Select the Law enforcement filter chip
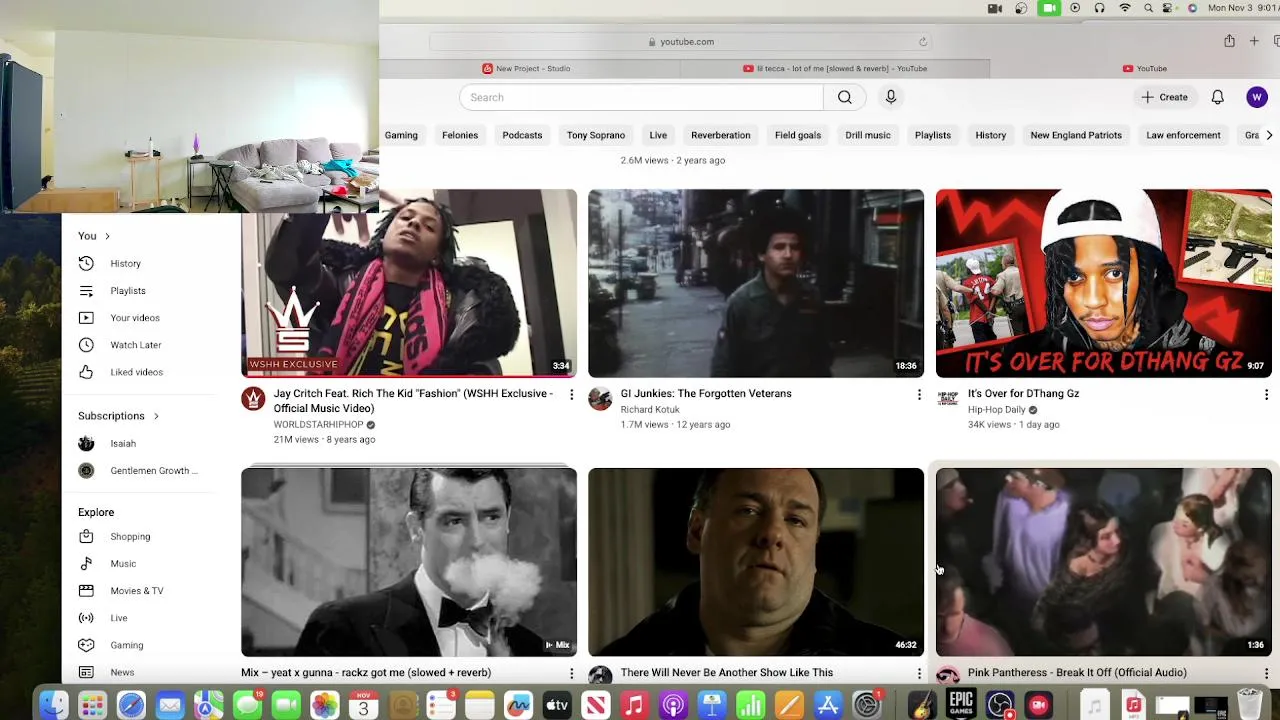Viewport: 1280px width, 720px height. point(1183,135)
